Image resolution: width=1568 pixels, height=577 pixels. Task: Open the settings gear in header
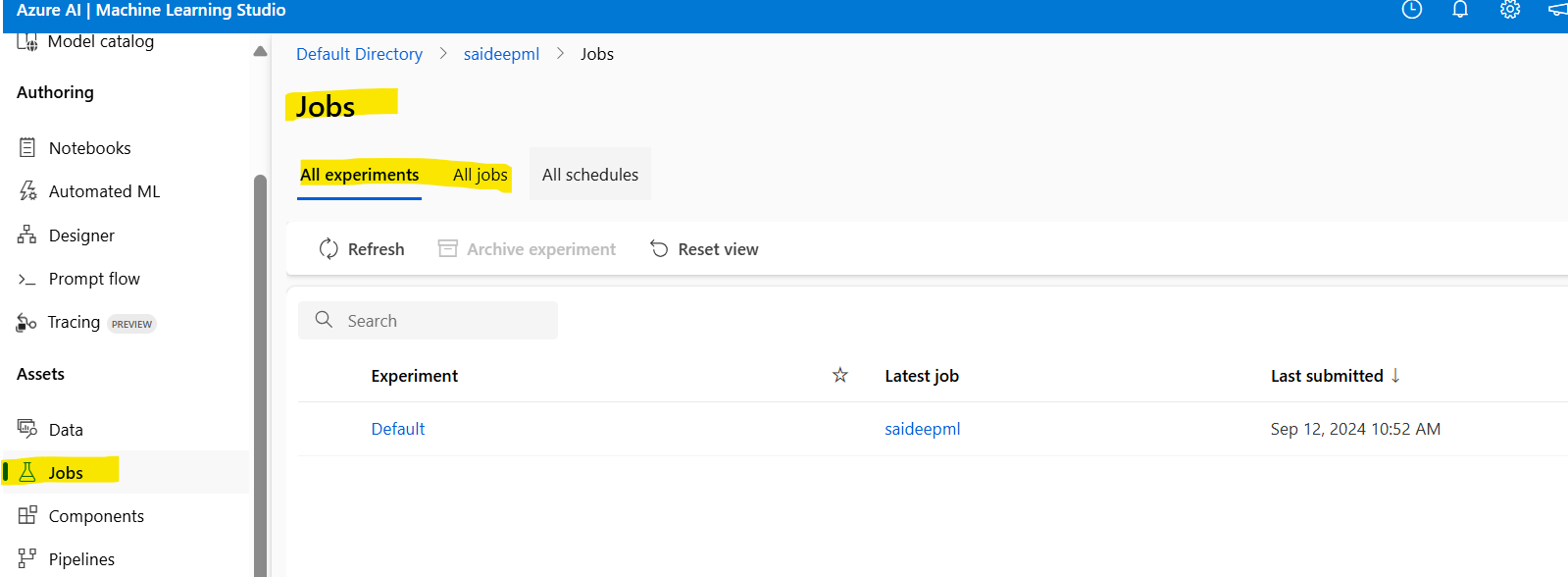(1510, 10)
